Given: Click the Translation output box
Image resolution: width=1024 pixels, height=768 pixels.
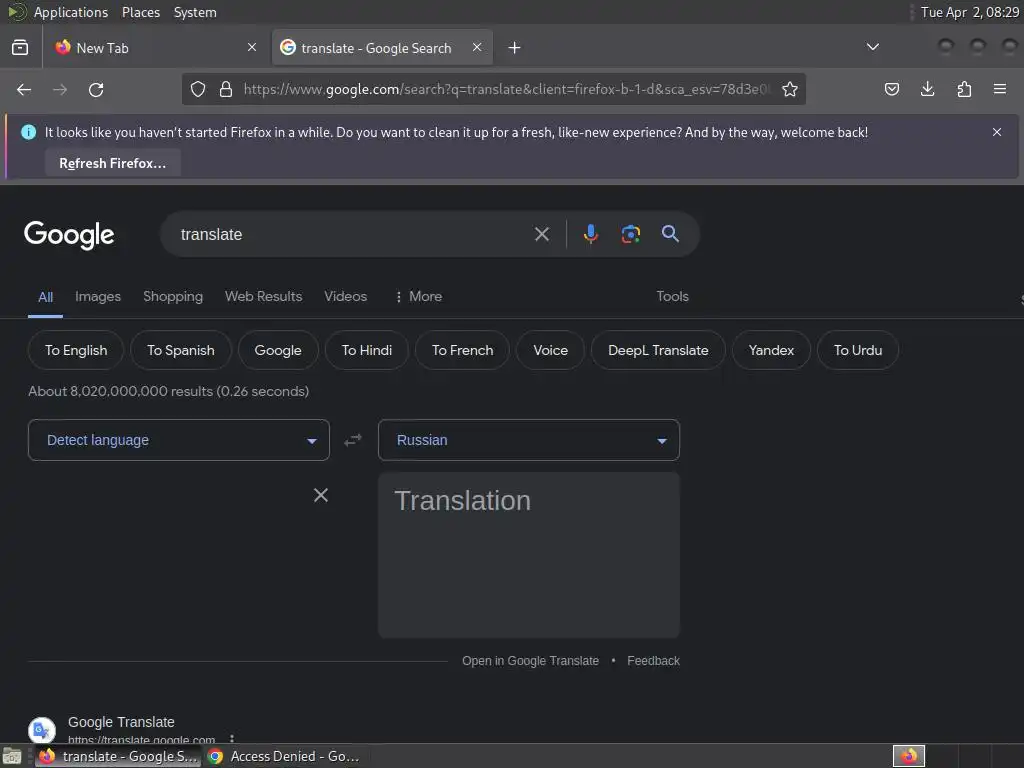Looking at the screenshot, I should (x=529, y=555).
